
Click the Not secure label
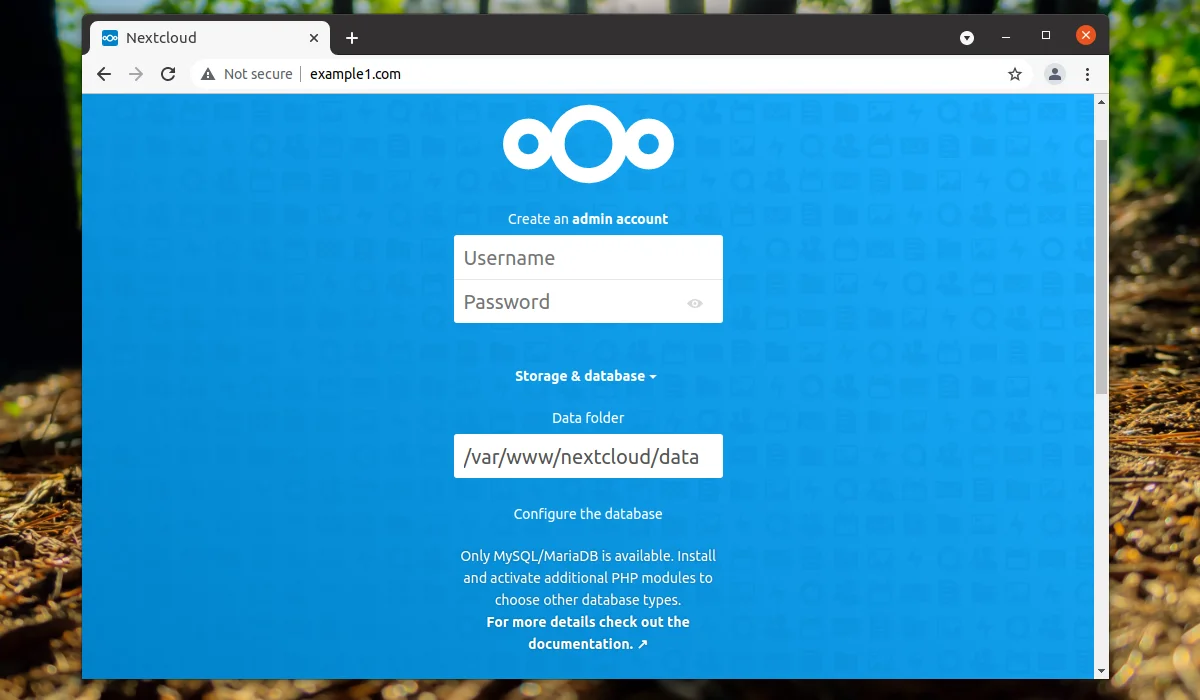pos(258,74)
